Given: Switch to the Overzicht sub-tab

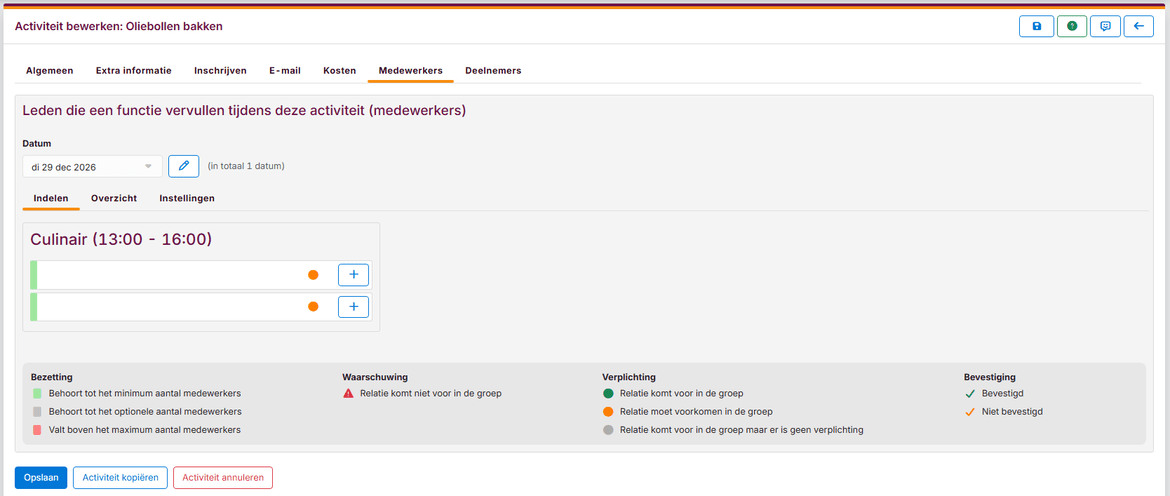Looking at the screenshot, I should click(113, 199).
